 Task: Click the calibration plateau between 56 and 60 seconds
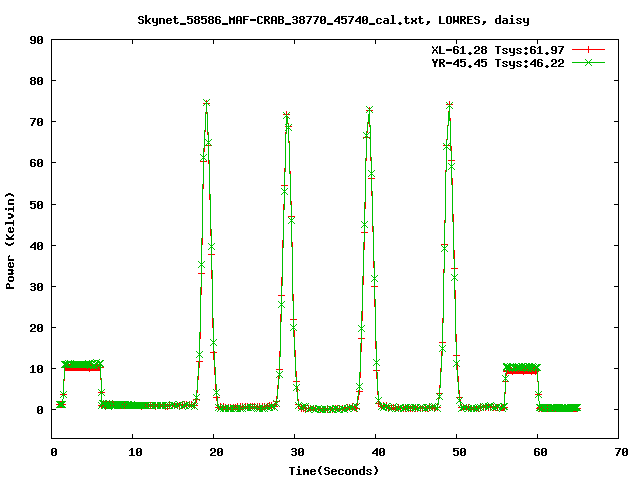522,369
